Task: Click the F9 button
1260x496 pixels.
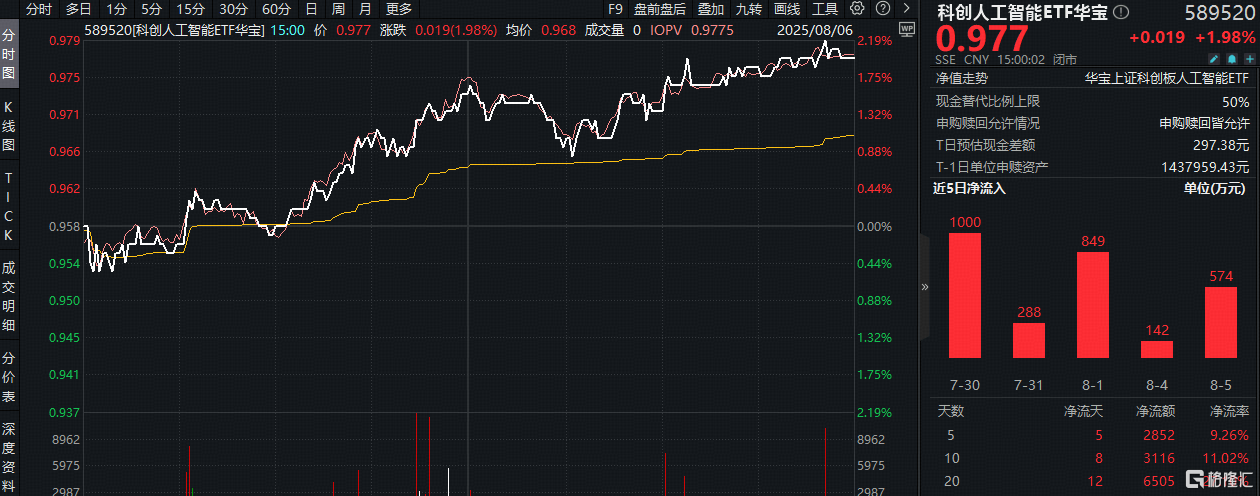Action: (x=615, y=9)
